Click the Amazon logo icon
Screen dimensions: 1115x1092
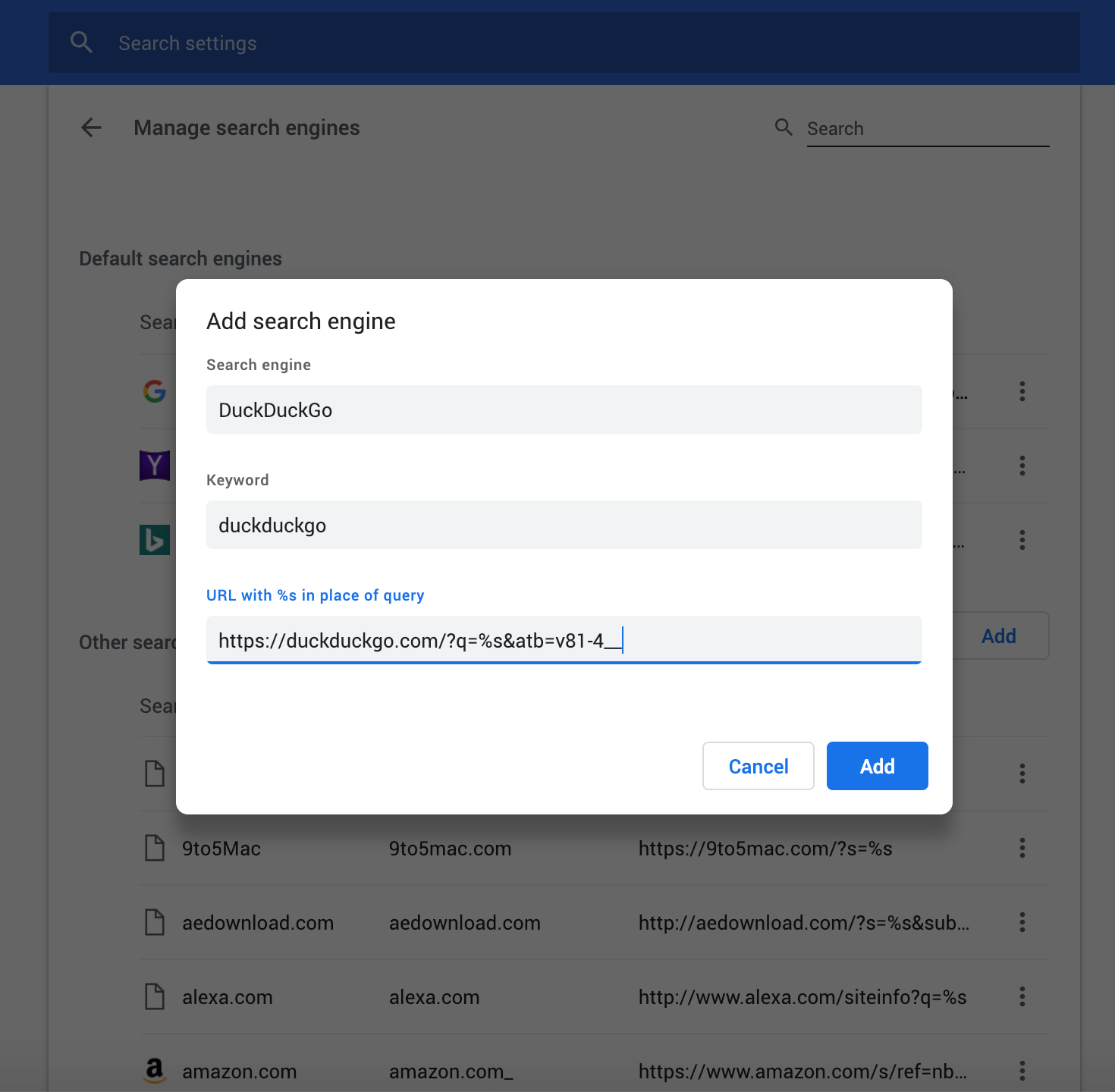pyautogui.click(x=155, y=1070)
